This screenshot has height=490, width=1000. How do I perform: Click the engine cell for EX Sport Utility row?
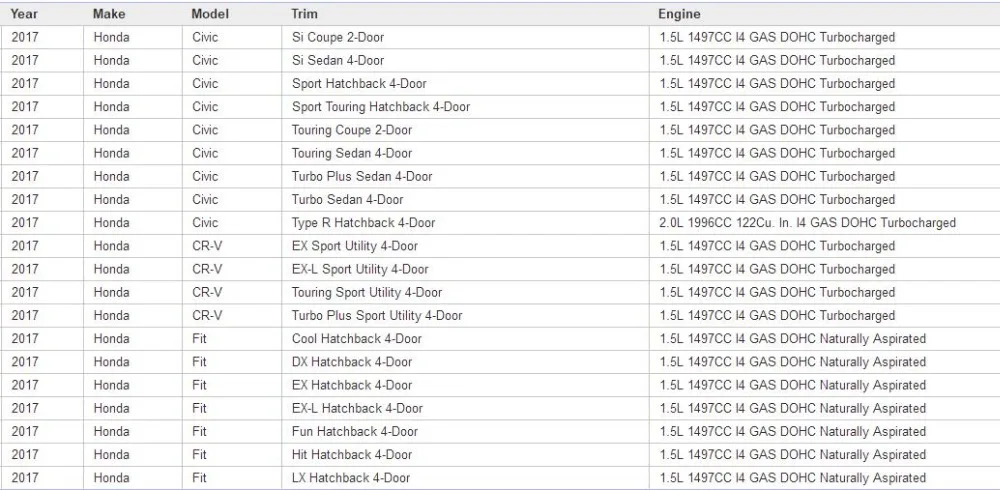tap(825, 246)
